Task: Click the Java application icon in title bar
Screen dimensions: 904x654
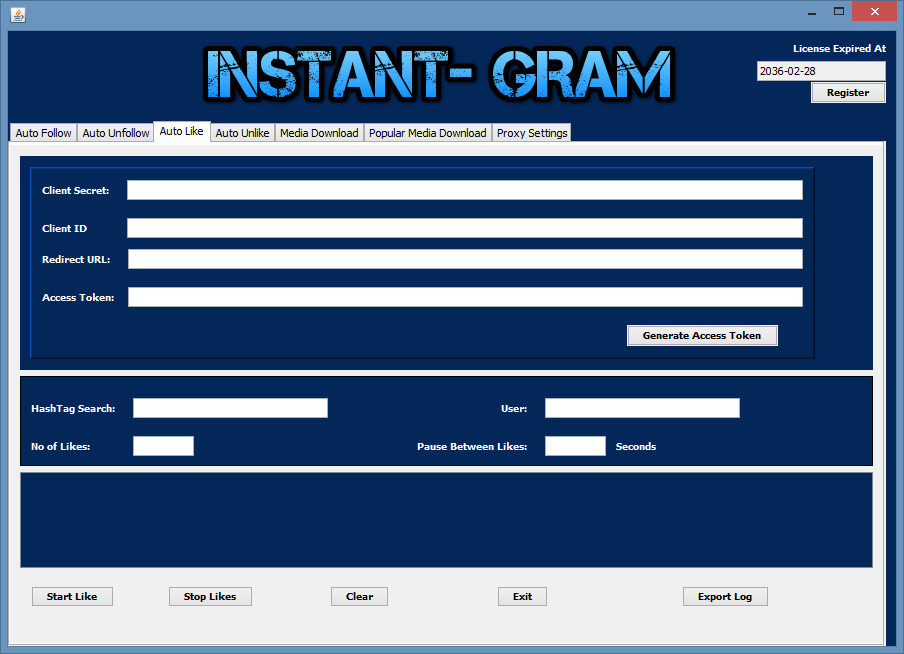Action: 18,14
